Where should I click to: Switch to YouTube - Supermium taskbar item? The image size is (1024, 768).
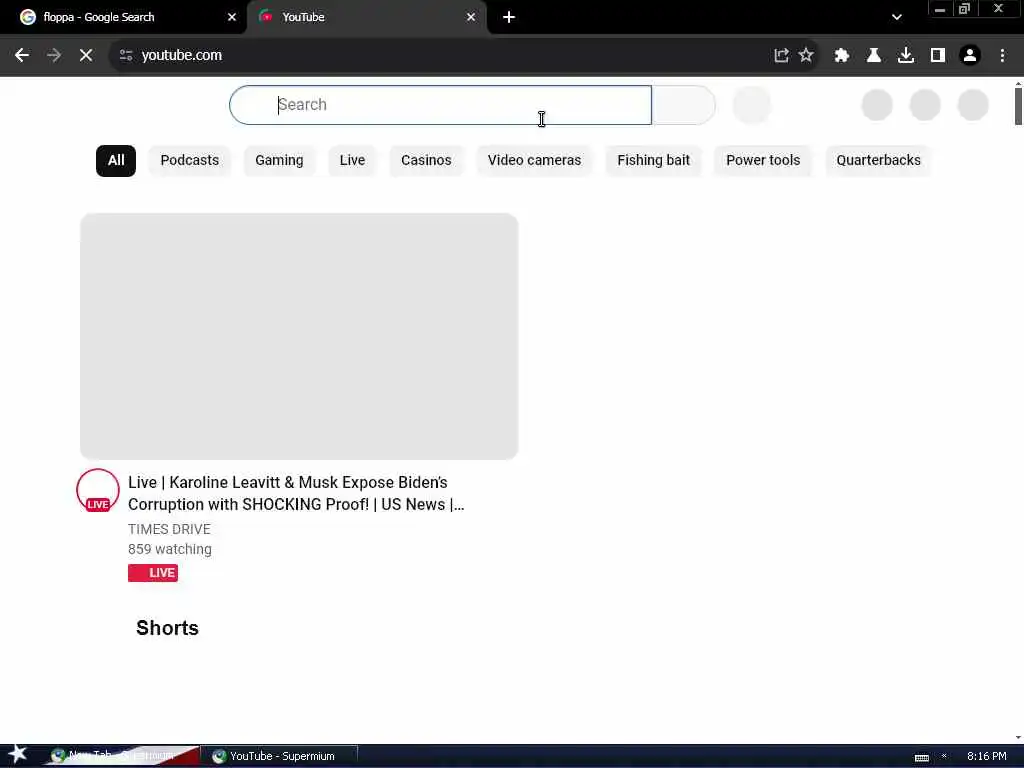coord(281,756)
